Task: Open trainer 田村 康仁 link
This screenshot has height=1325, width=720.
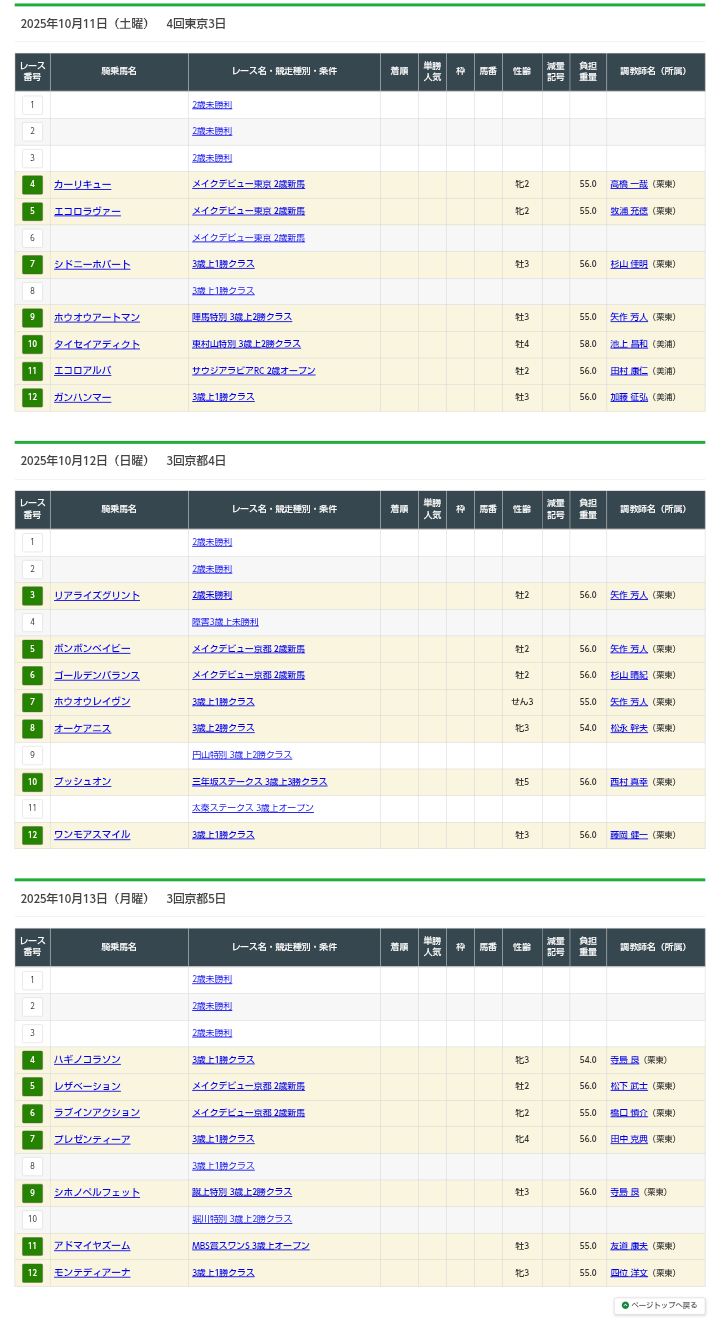Action: pyautogui.click(x=629, y=370)
